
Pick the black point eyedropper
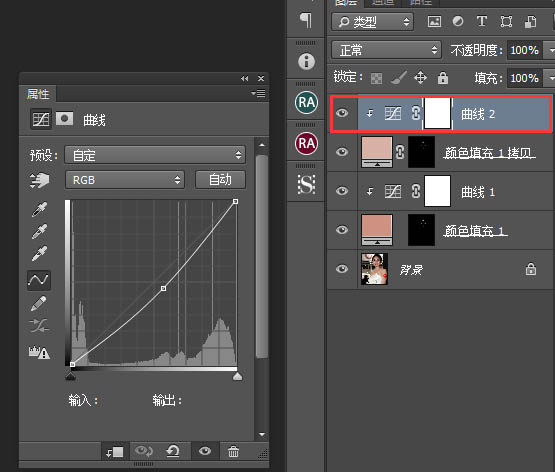[x=39, y=209]
